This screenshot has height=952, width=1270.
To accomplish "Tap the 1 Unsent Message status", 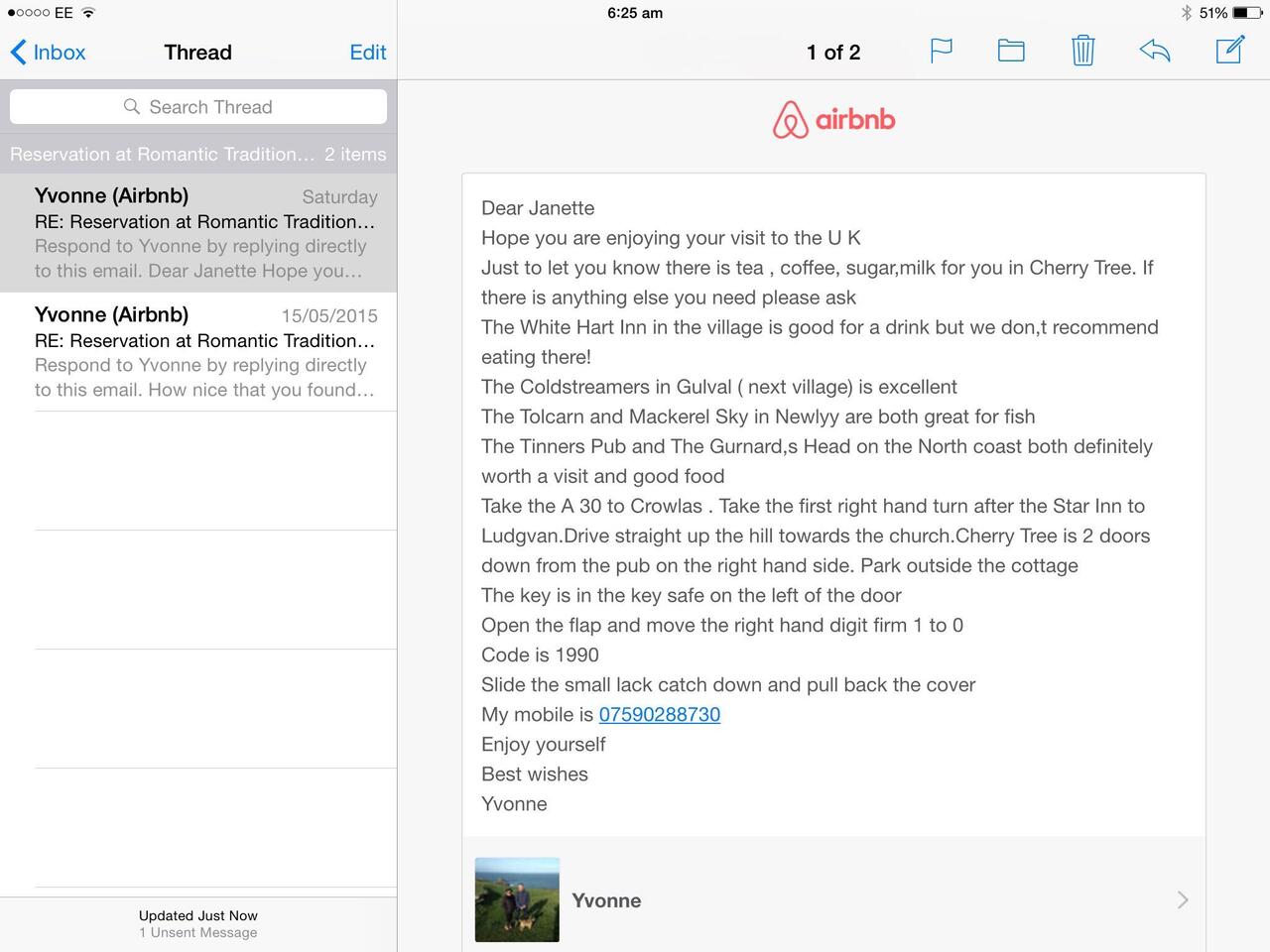I will tap(198, 933).
